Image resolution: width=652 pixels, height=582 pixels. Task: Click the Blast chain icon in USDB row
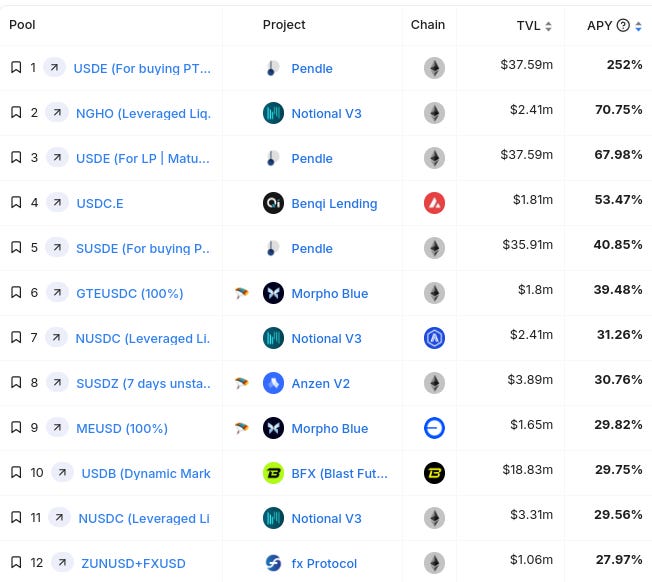434,473
